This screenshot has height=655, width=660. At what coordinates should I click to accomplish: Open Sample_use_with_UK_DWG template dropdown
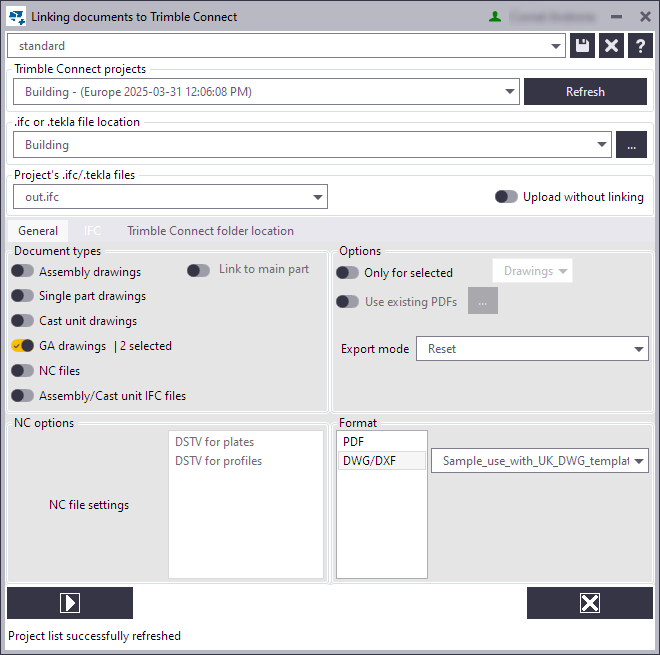click(540, 461)
